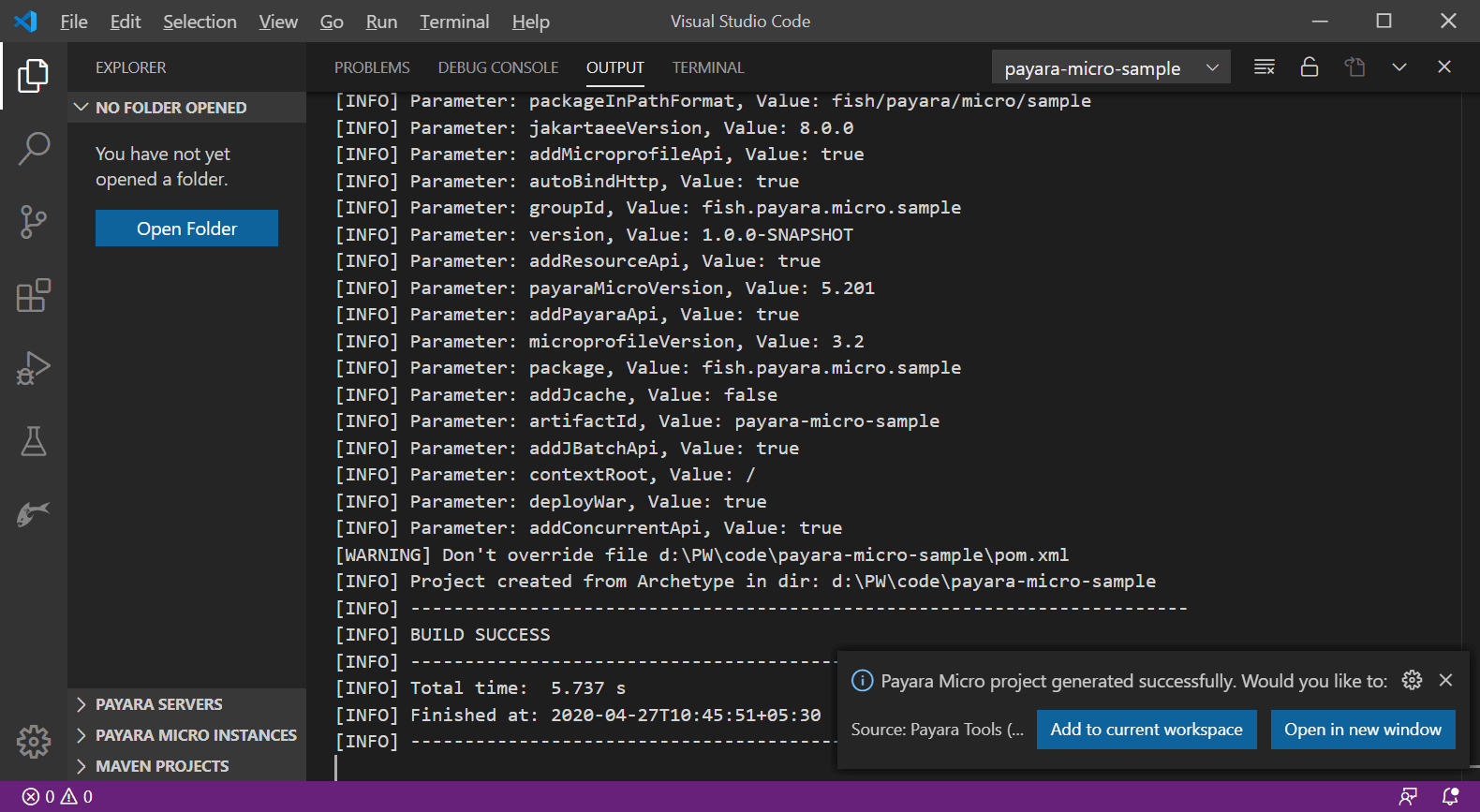Click the microprofileVersion 3.2 line
The width and height of the screenshot is (1480, 812).
point(599,342)
